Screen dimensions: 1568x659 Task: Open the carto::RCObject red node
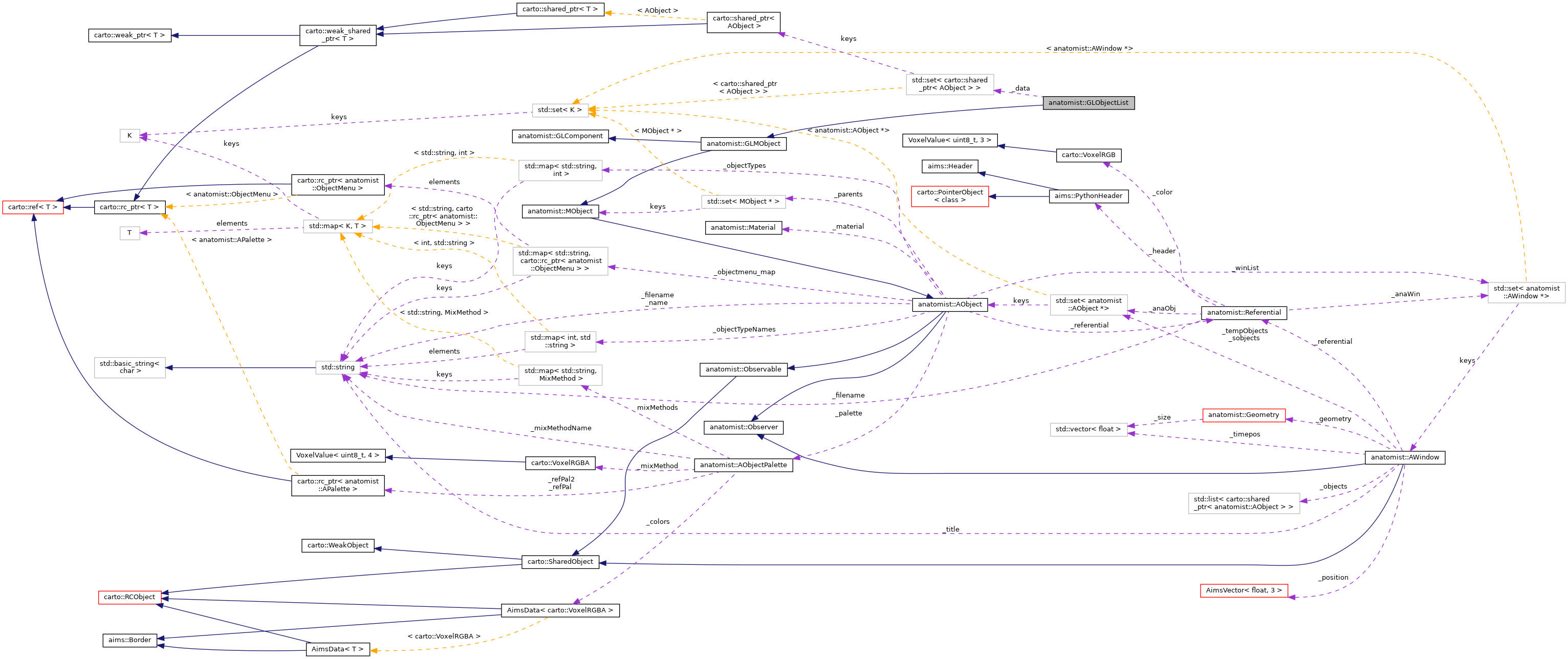point(129,598)
